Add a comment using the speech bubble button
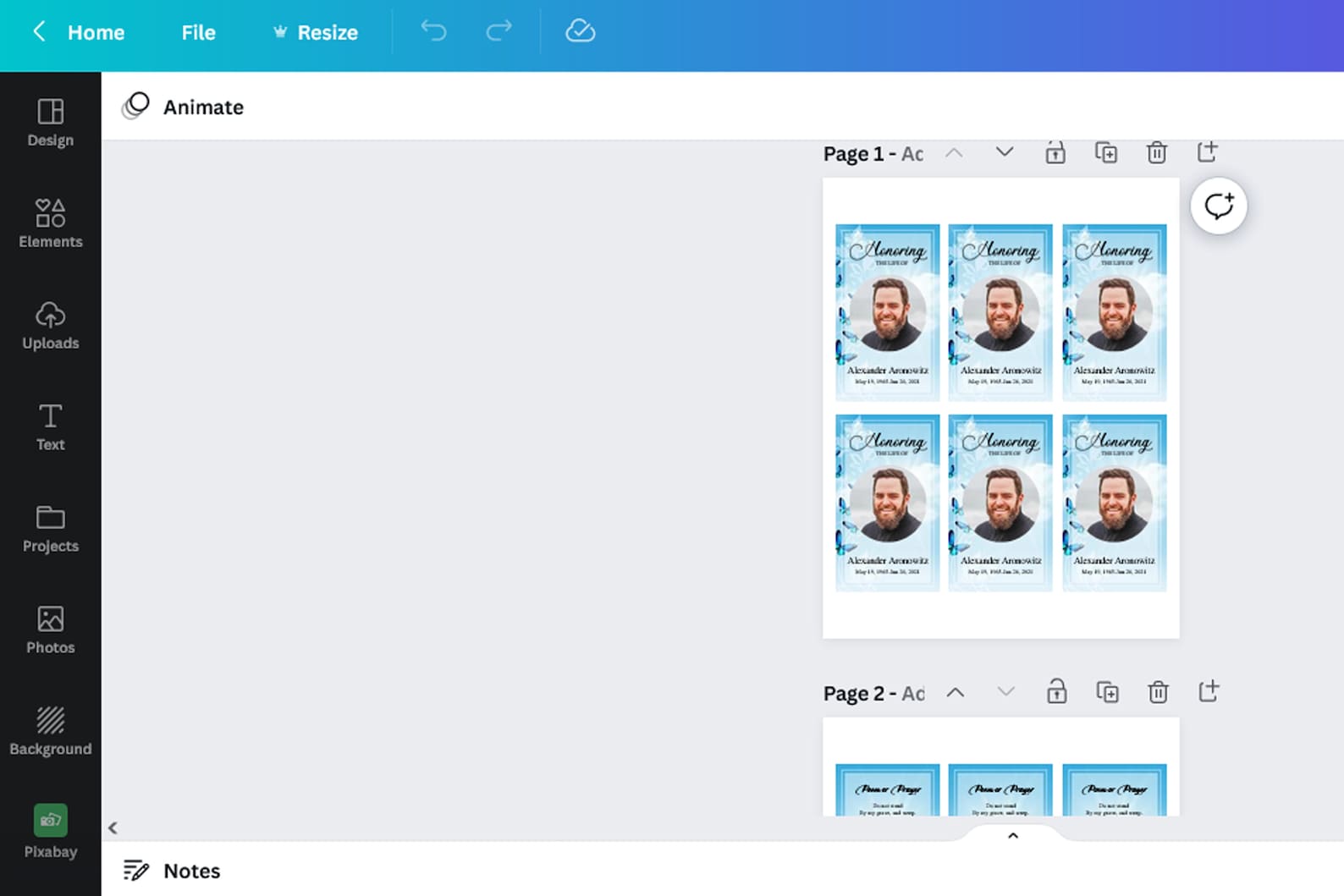This screenshot has width=1344, height=896. [x=1218, y=206]
